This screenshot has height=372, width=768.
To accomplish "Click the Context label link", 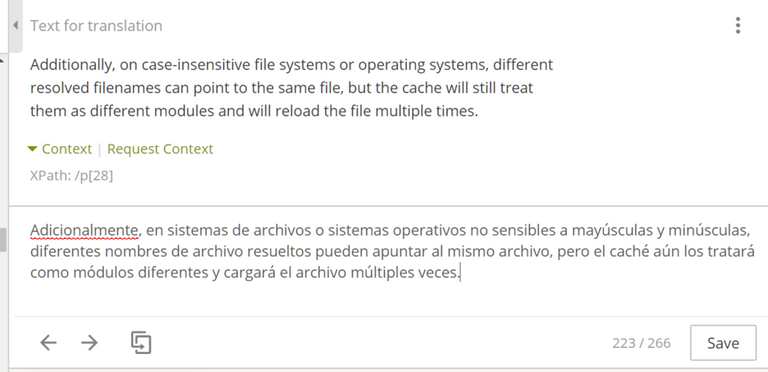I will [67, 149].
